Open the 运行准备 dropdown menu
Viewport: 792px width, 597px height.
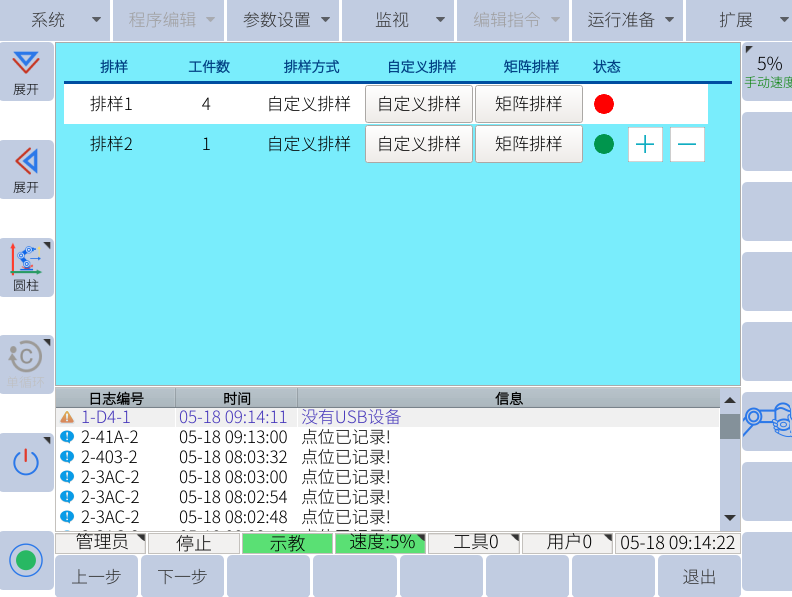coord(628,20)
